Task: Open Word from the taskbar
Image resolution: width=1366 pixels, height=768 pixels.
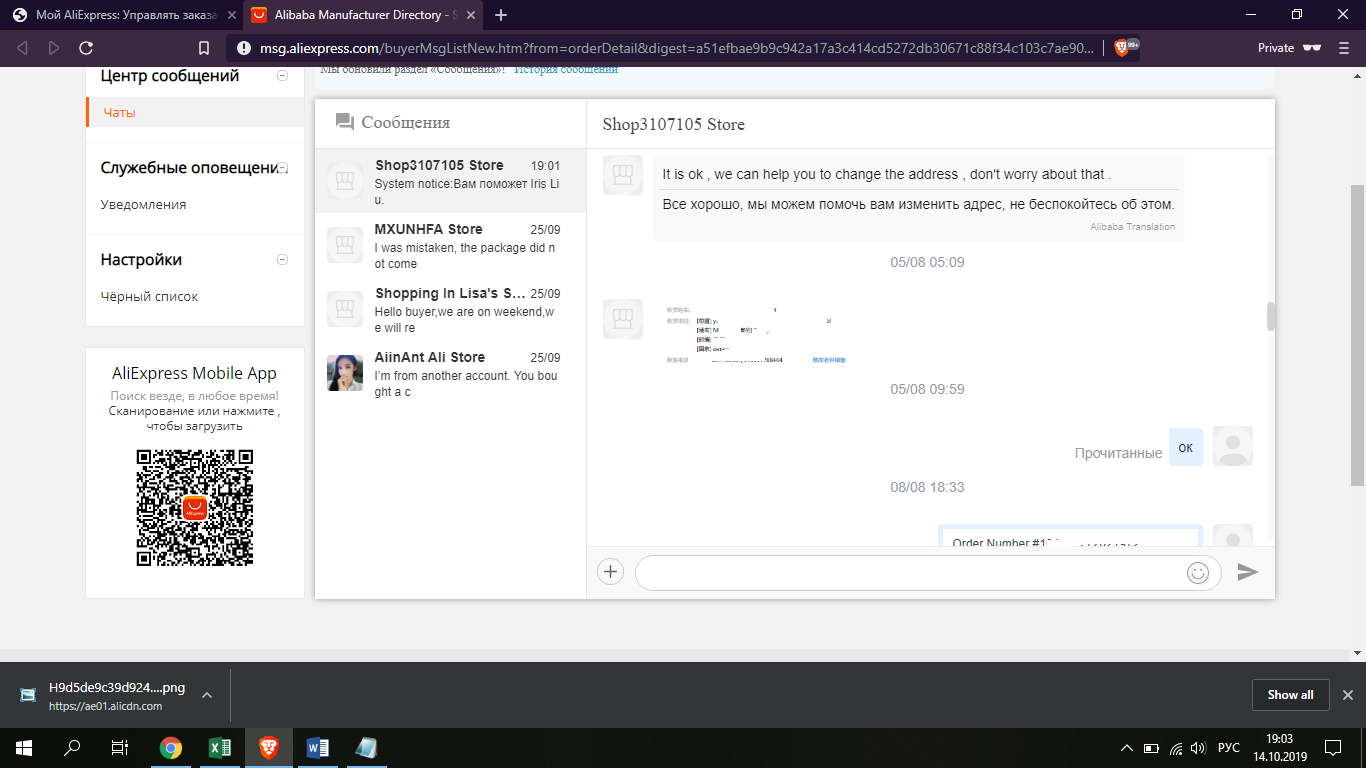Action: (x=318, y=747)
